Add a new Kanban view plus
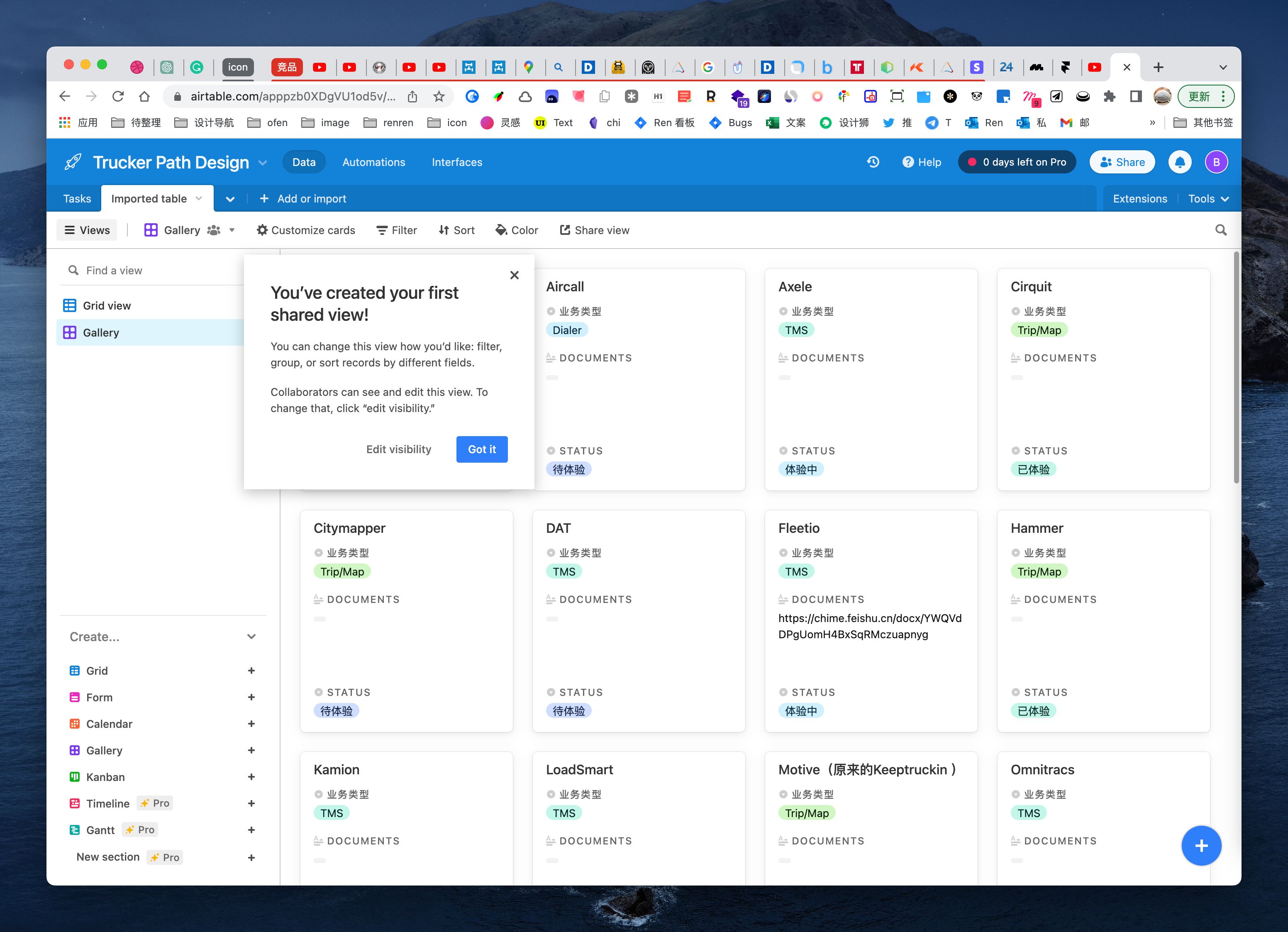The width and height of the screenshot is (1288, 932). [251, 777]
